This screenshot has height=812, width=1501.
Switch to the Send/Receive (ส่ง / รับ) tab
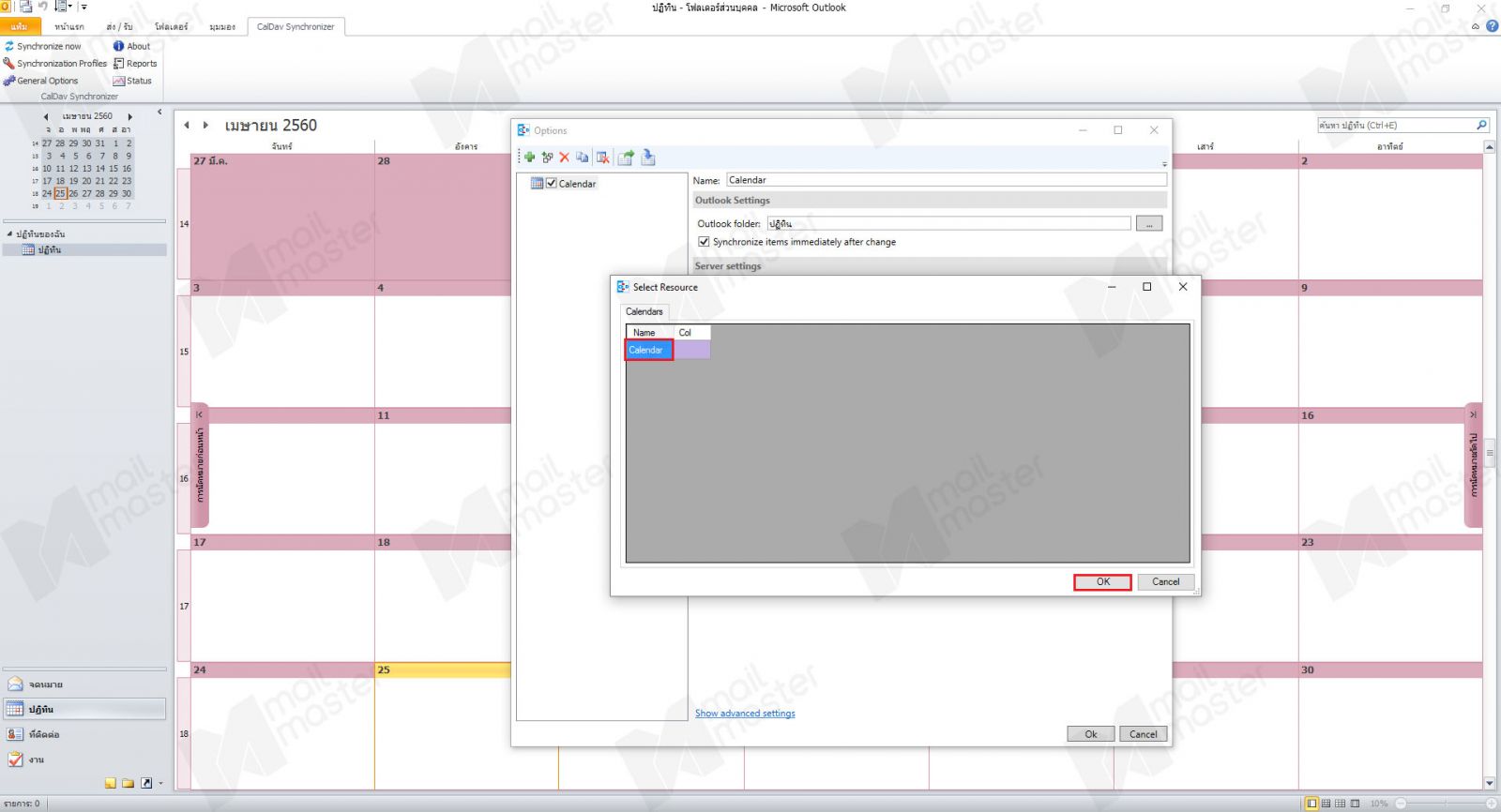(x=120, y=26)
